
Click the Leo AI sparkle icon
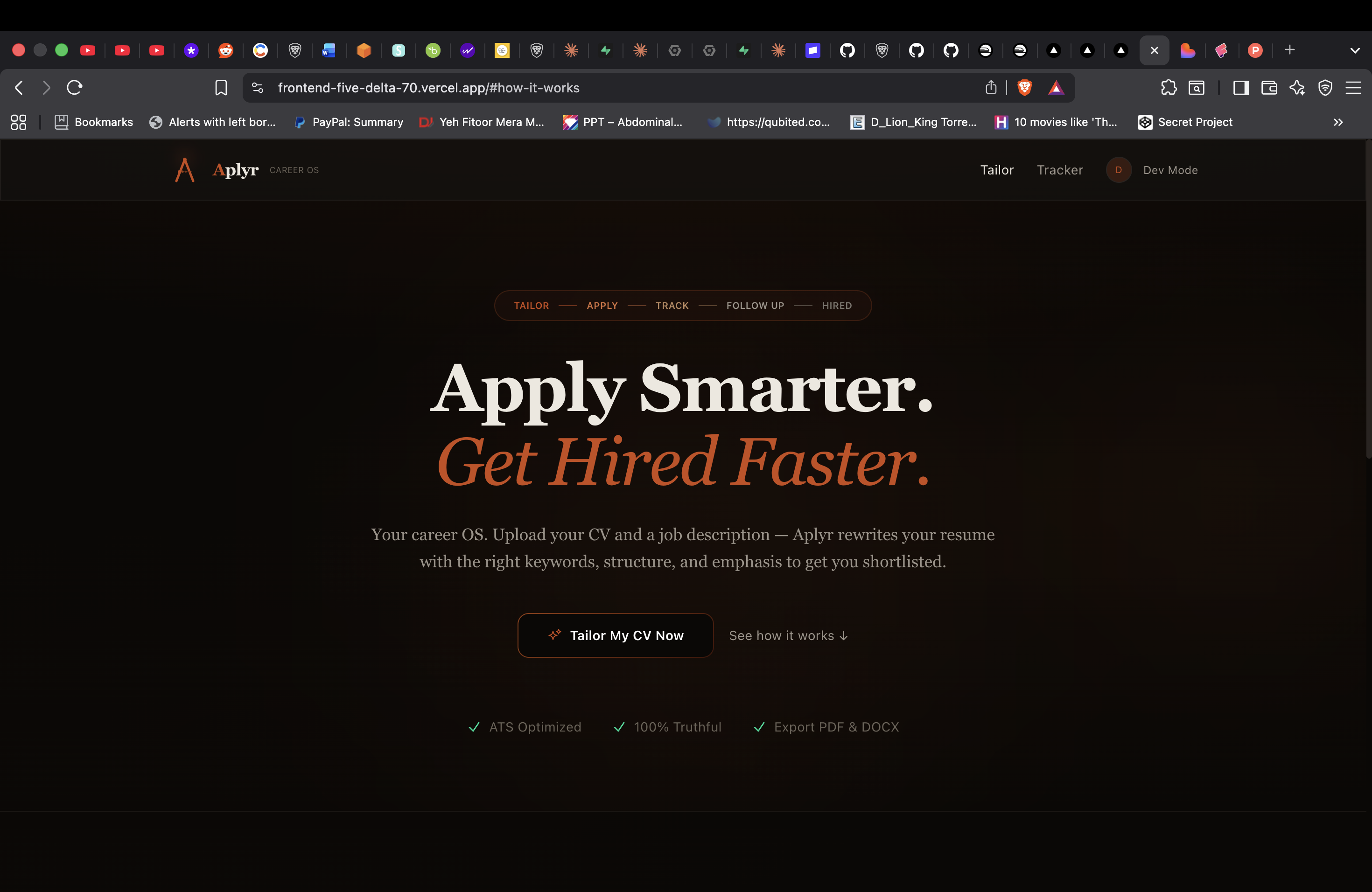tap(1297, 88)
